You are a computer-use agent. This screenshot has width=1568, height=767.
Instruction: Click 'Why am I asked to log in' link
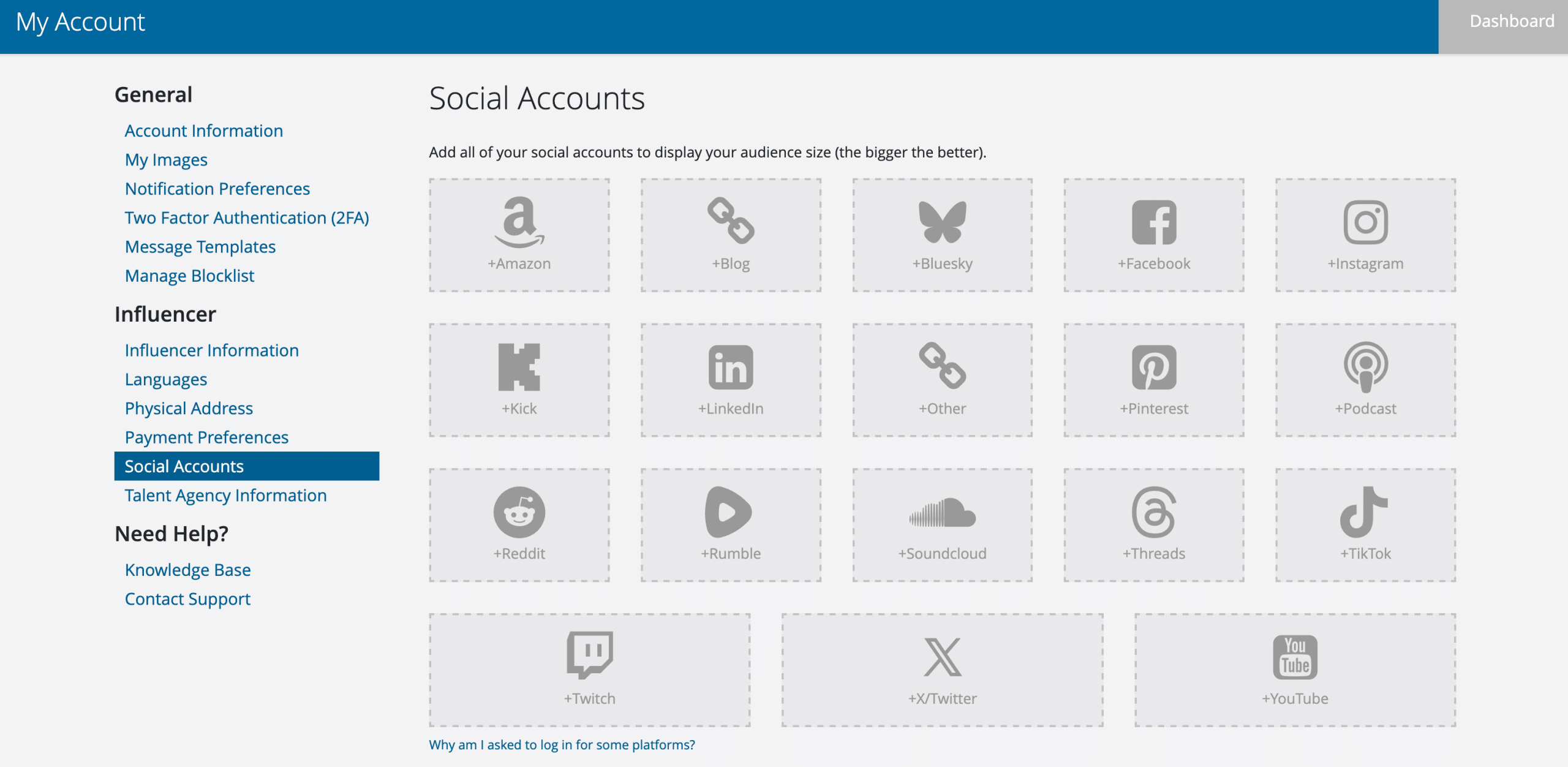point(562,745)
